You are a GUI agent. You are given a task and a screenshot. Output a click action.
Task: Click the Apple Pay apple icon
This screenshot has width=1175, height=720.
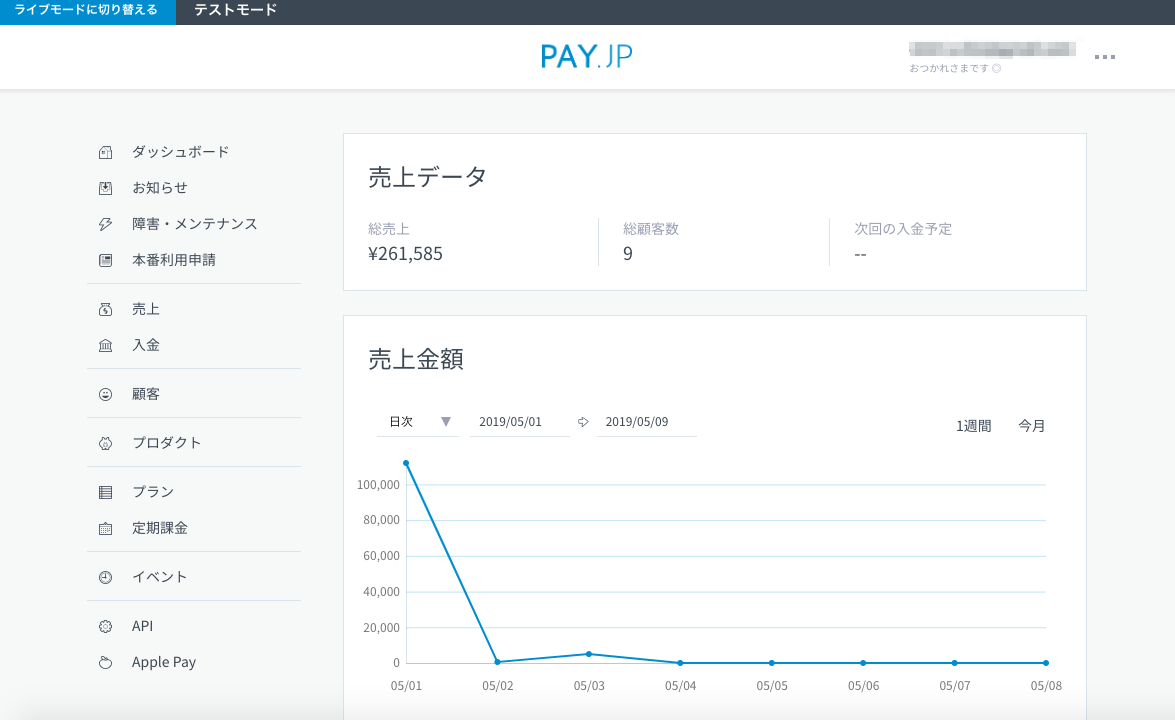point(106,662)
